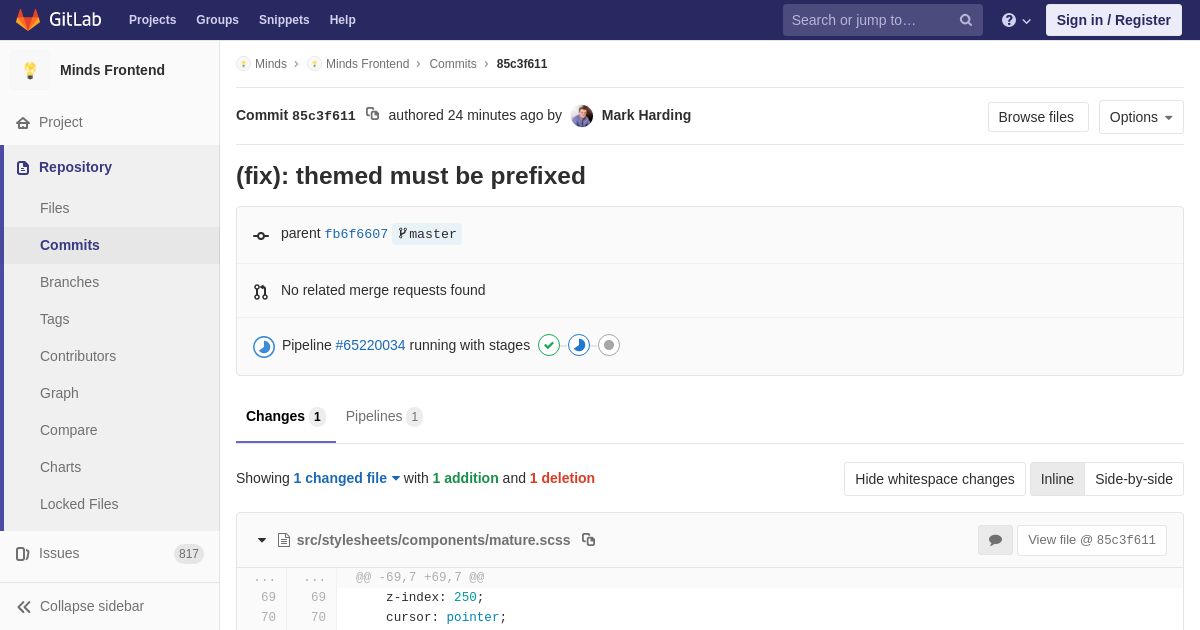Screen dimensions: 1200x630
Task: Click the parent commit node icon
Action: point(261,236)
